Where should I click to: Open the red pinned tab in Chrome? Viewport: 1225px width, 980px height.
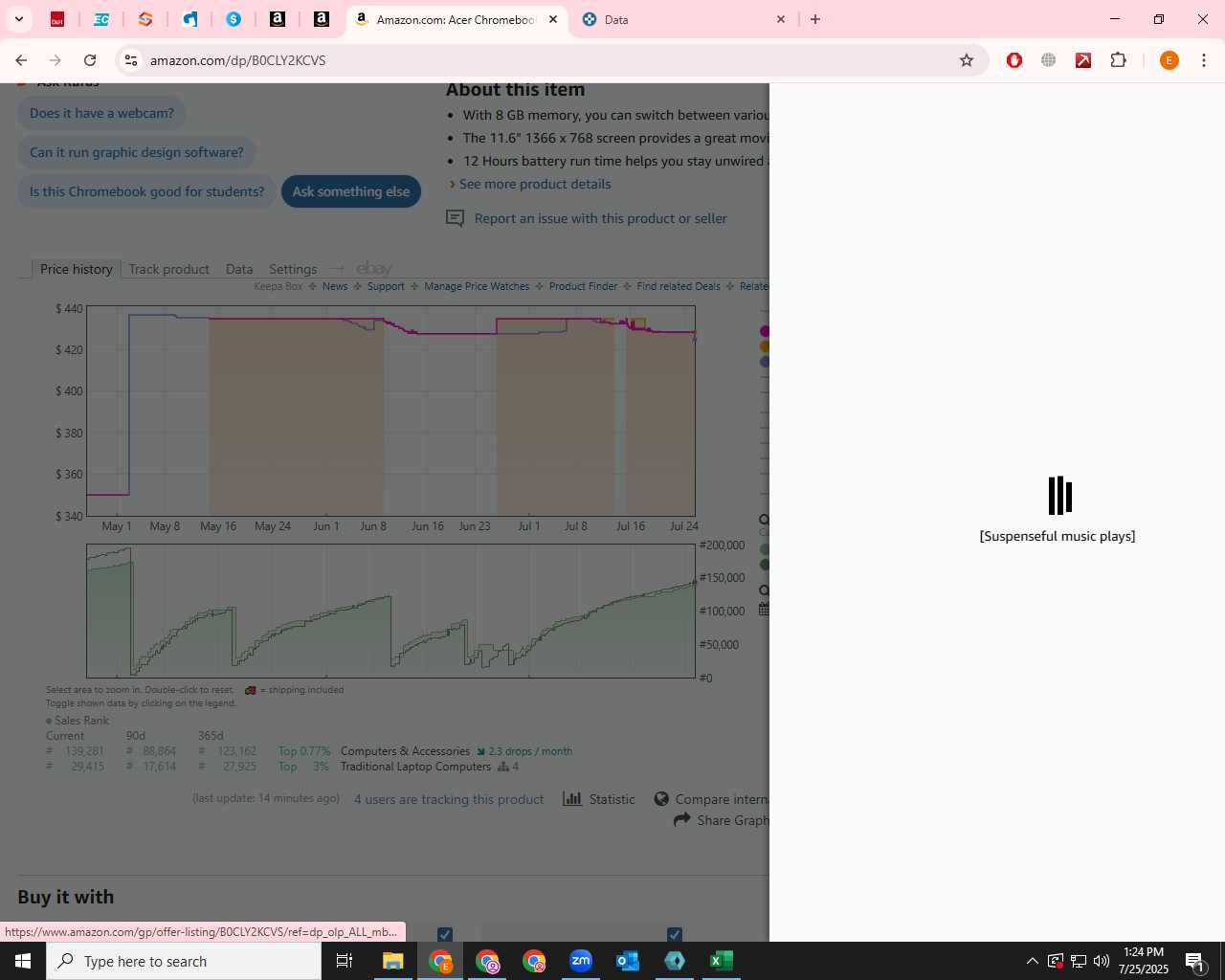tap(57, 19)
